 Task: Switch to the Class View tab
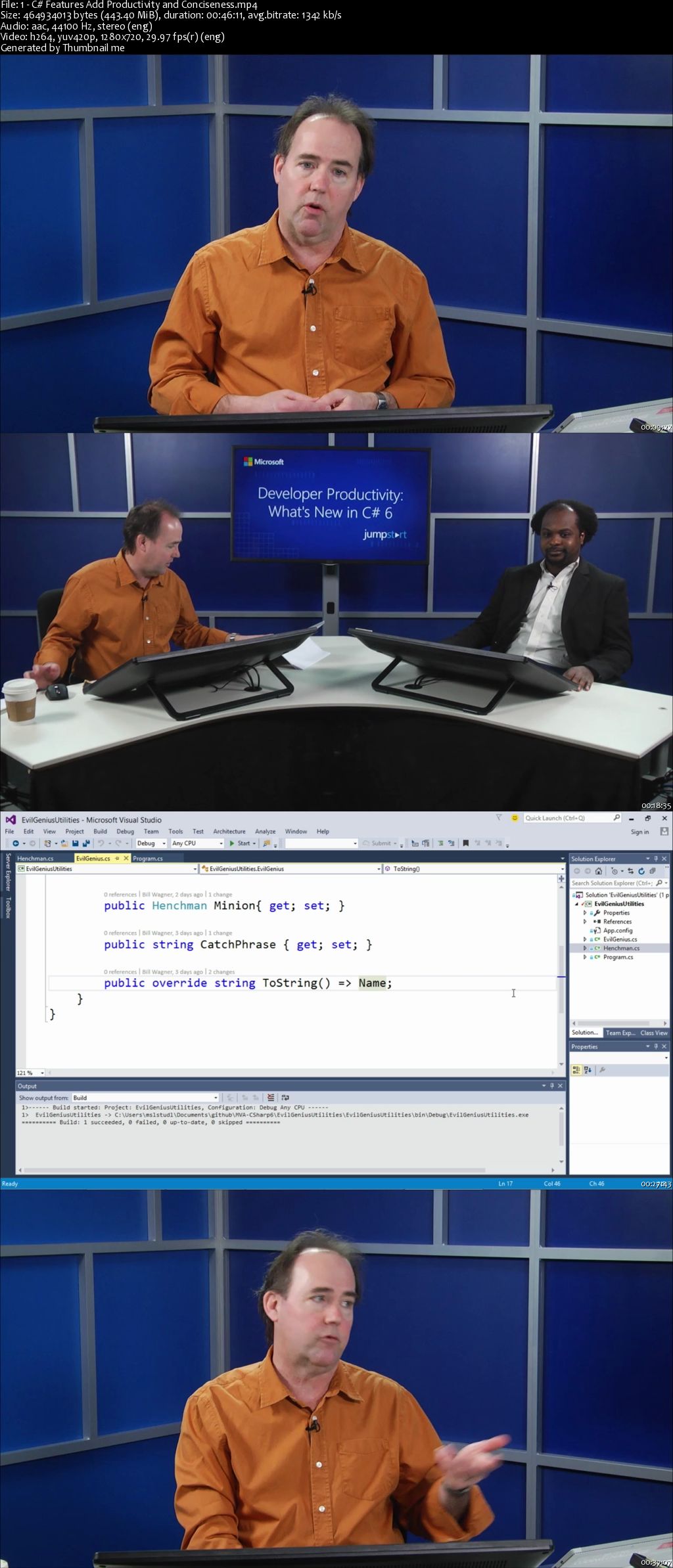(x=654, y=1033)
